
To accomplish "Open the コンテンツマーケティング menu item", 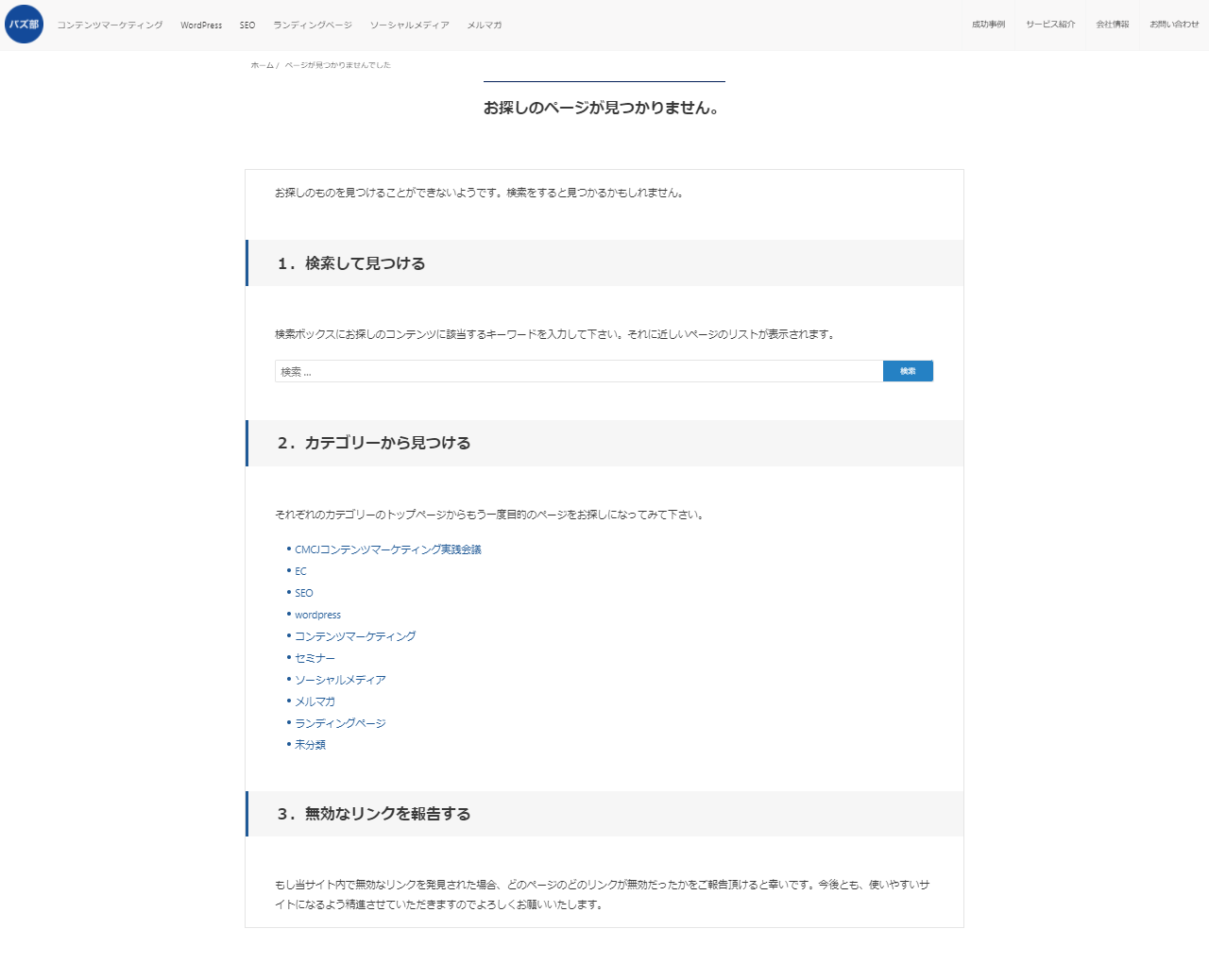I will (110, 25).
